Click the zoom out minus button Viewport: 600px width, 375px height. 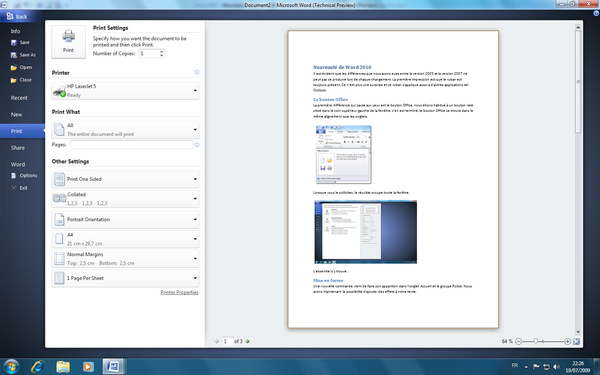(518, 341)
